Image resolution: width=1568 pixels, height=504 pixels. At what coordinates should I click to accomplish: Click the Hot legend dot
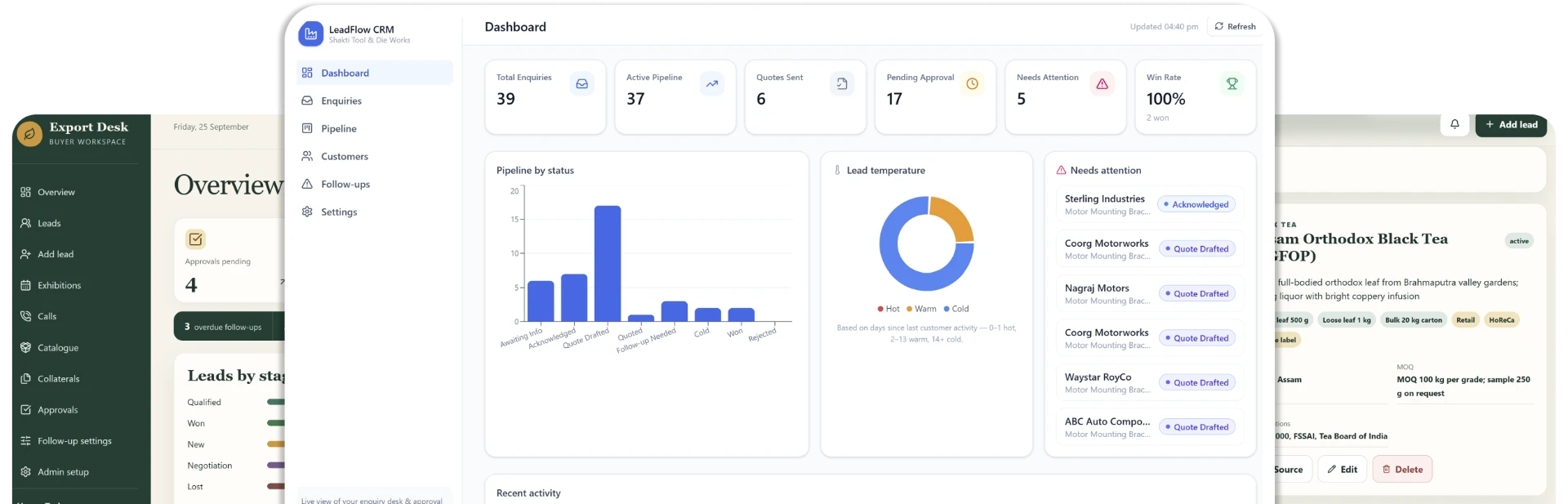880,309
